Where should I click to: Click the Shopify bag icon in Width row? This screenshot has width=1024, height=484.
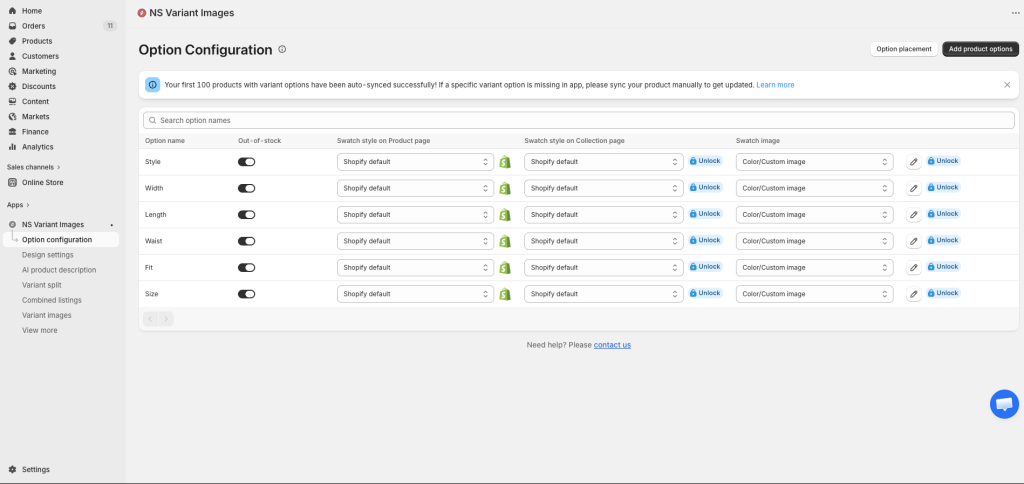pyautogui.click(x=505, y=188)
